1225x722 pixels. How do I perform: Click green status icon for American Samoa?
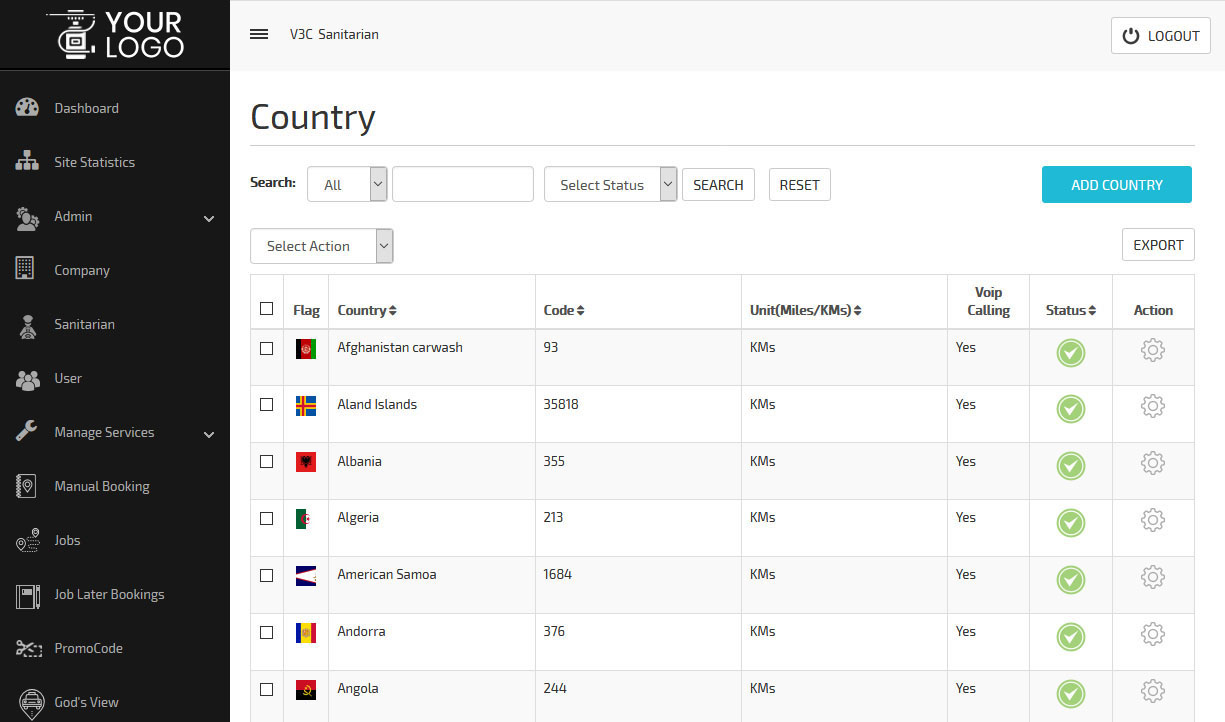(x=1071, y=580)
